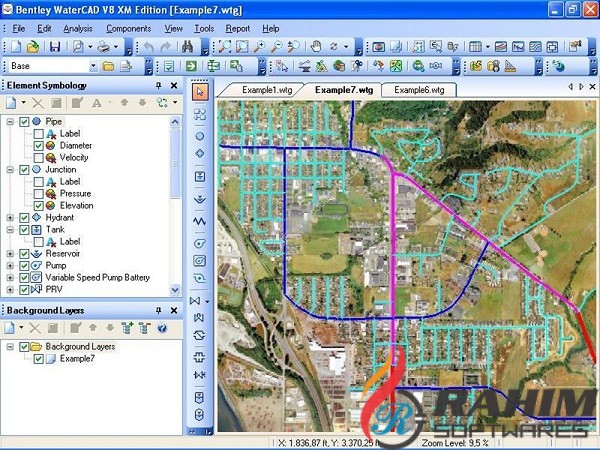The height and width of the screenshot is (450, 600).
Task: Collapse the Junction tree node
Action: pyautogui.click(x=10, y=170)
